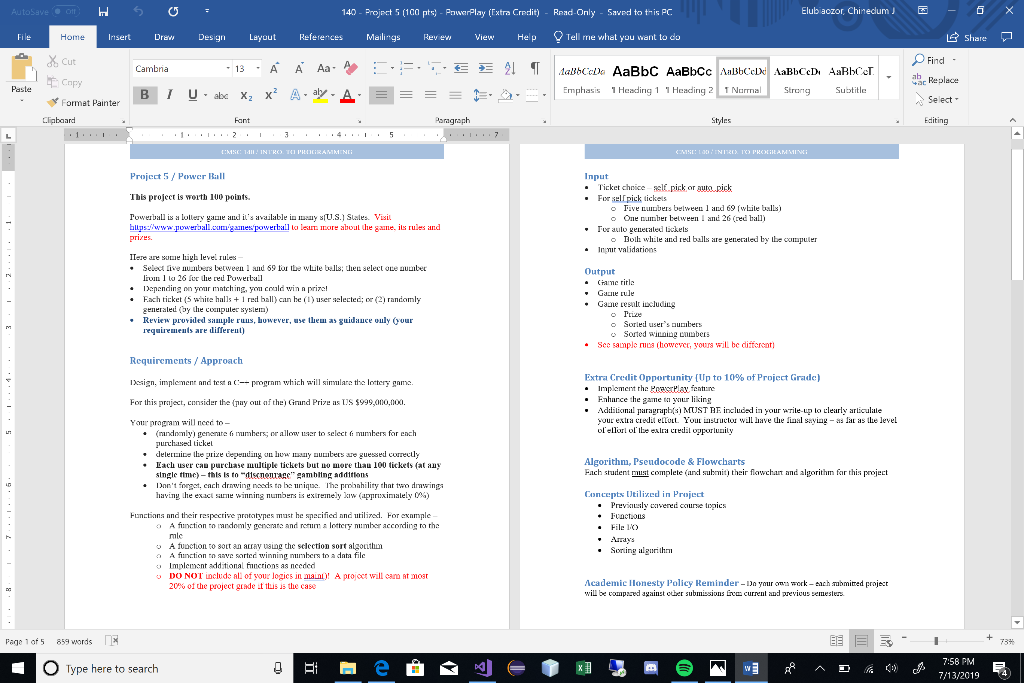Screen dimensions: 1024x683
Task: Toggle Italic formatting
Action: coord(169,95)
